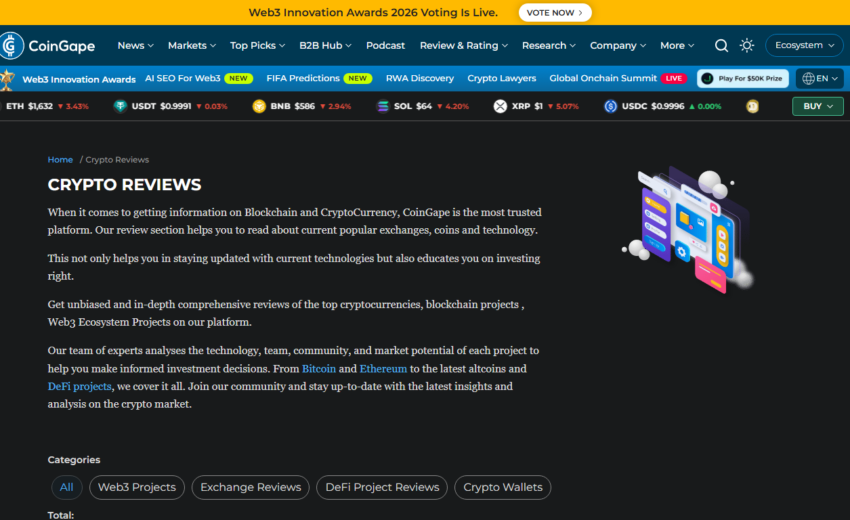Click the BNB coin icon in ticker

259,106
